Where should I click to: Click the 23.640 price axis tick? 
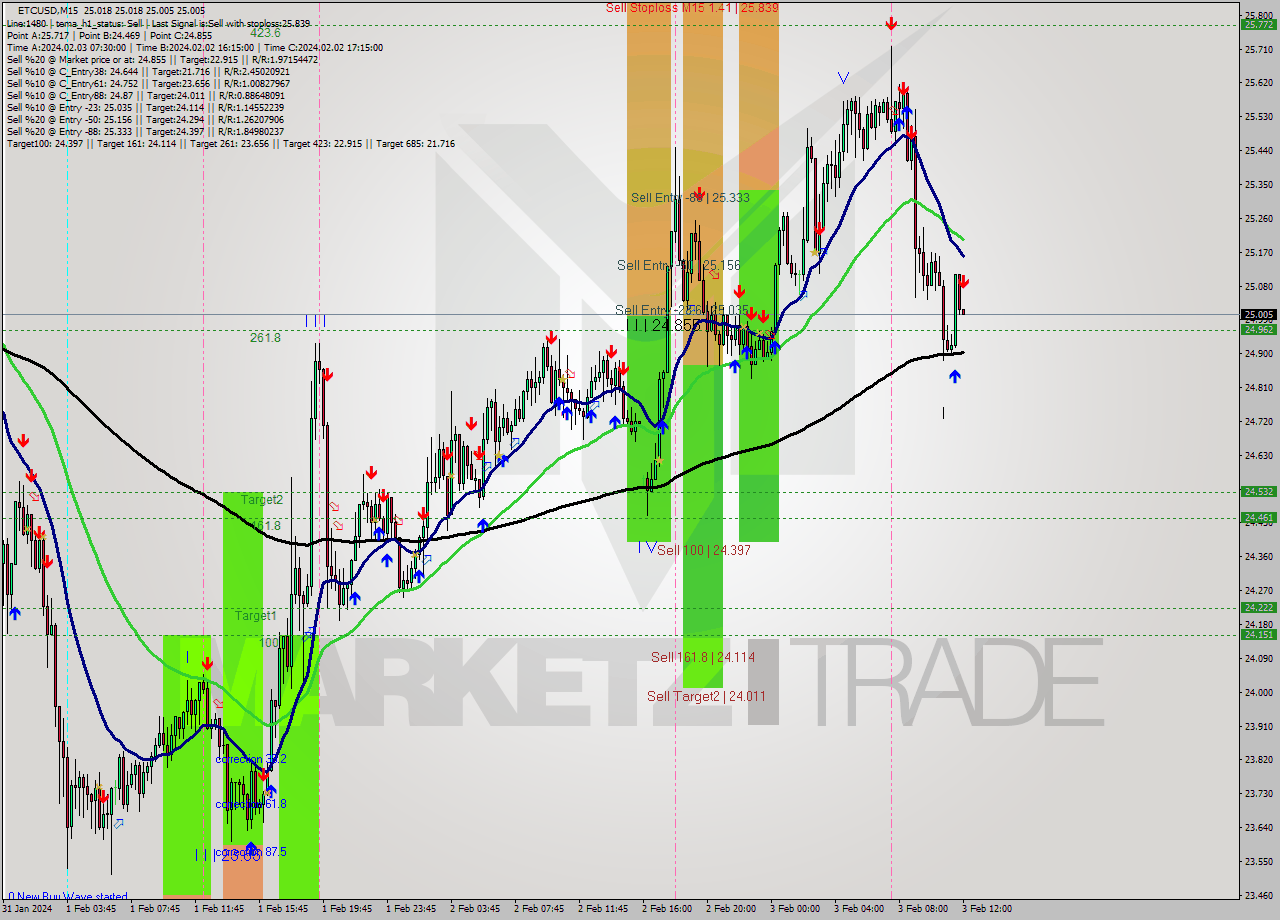coord(1258,827)
